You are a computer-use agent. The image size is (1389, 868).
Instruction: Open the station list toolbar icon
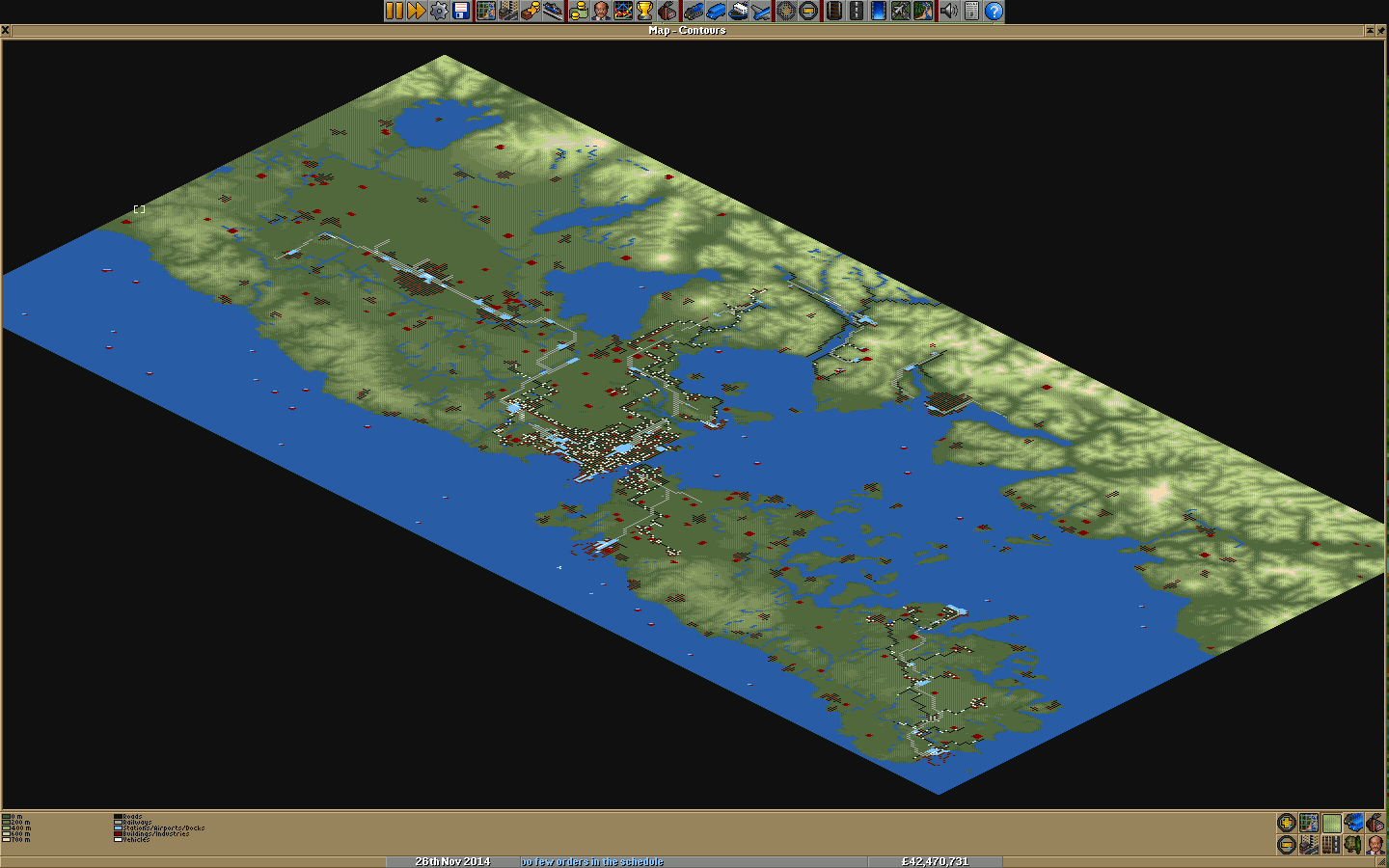coord(553,11)
